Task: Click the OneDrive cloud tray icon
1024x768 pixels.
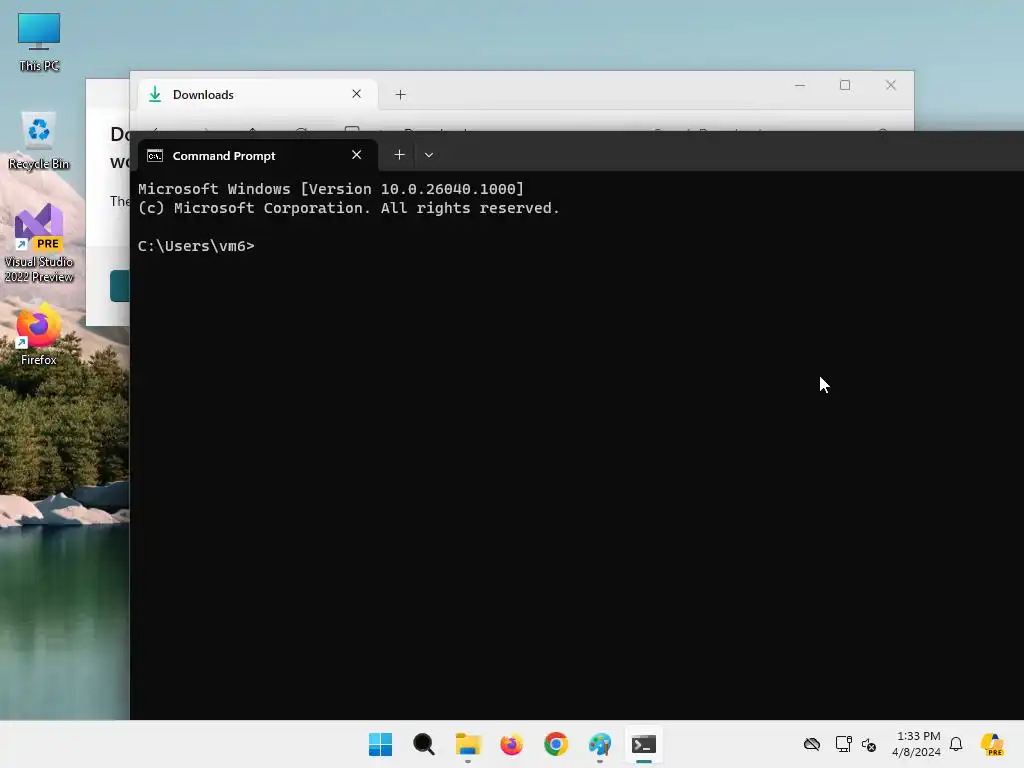Action: pyautogui.click(x=812, y=744)
